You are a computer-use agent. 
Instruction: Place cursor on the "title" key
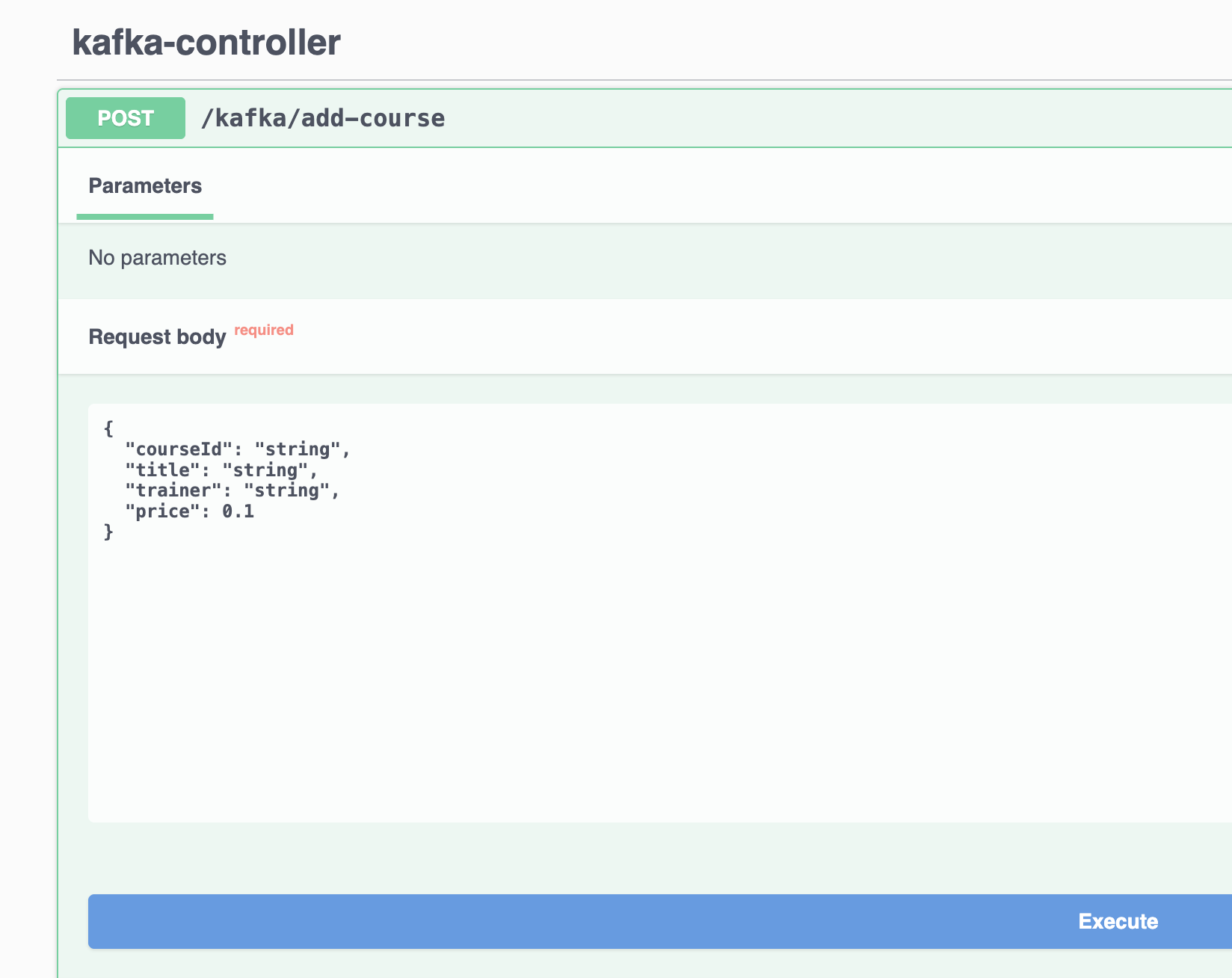pos(158,470)
